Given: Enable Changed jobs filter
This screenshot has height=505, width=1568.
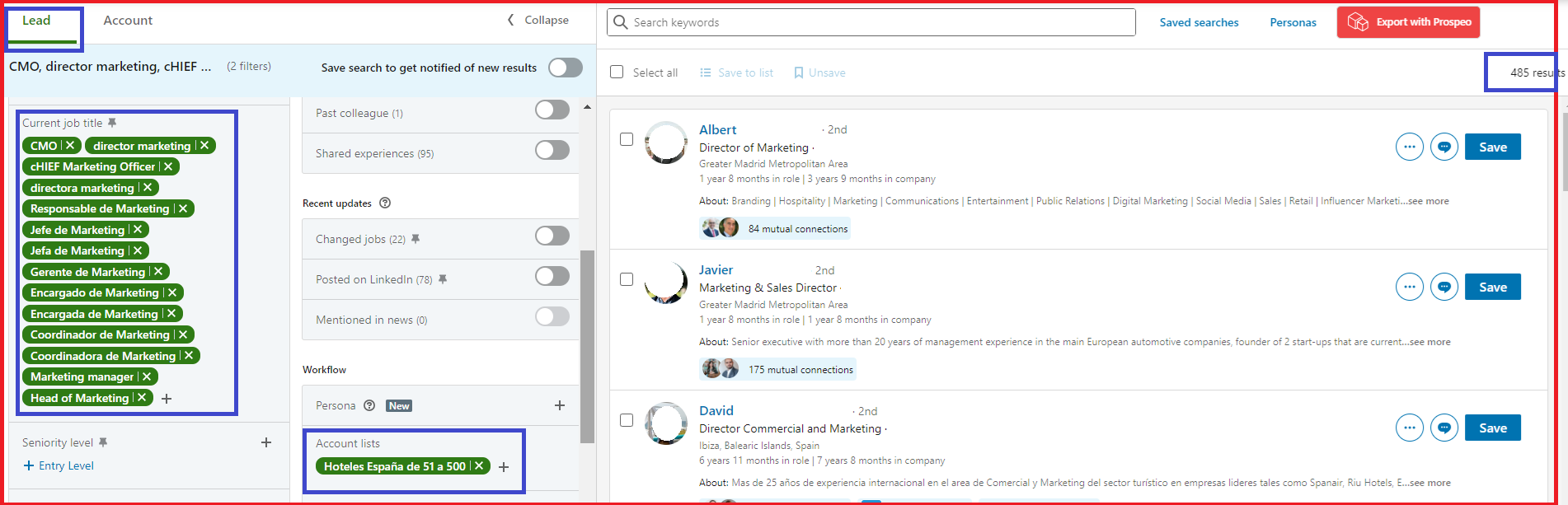Looking at the screenshot, I should tap(552, 236).
